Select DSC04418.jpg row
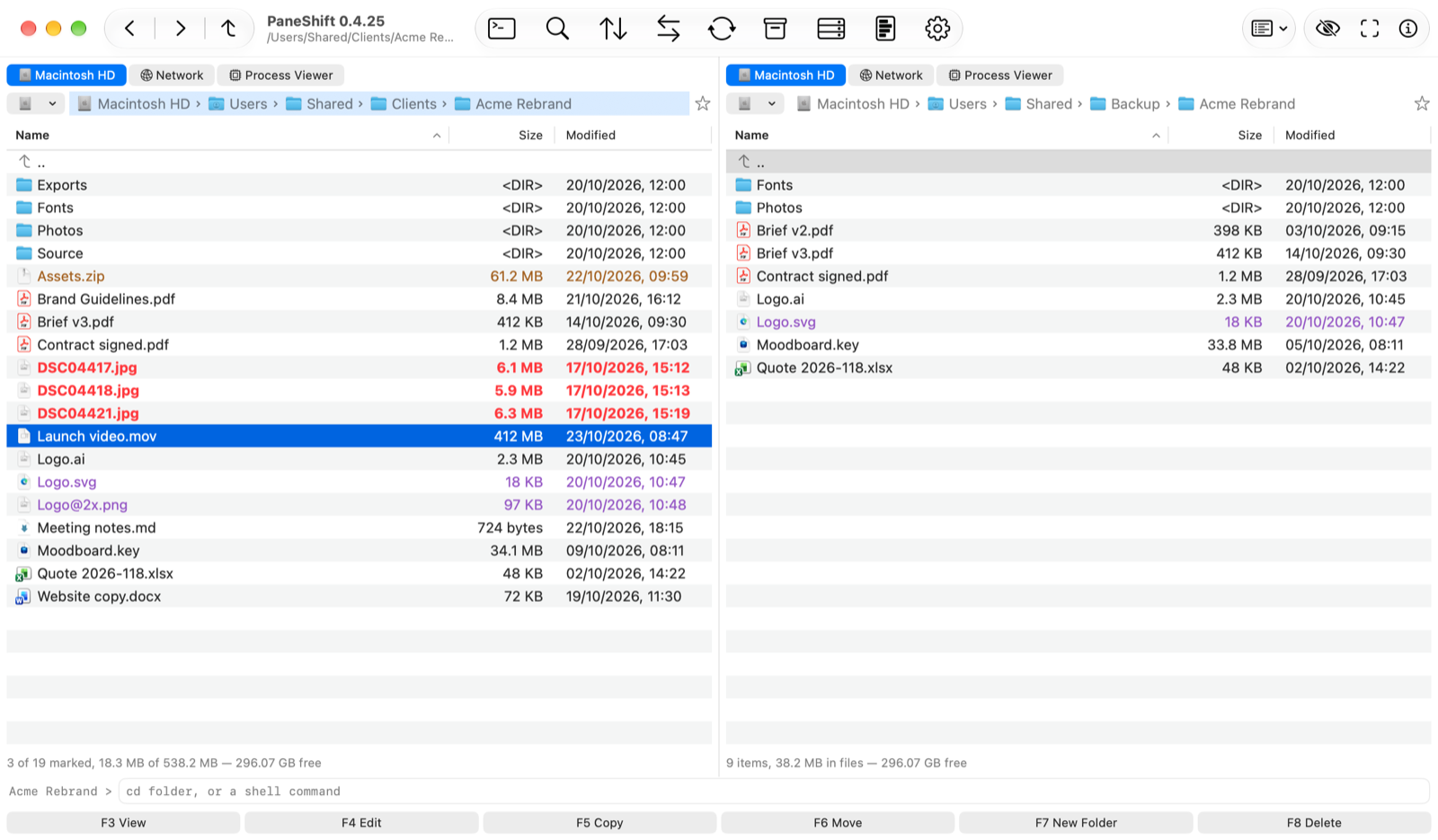 point(359,391)
